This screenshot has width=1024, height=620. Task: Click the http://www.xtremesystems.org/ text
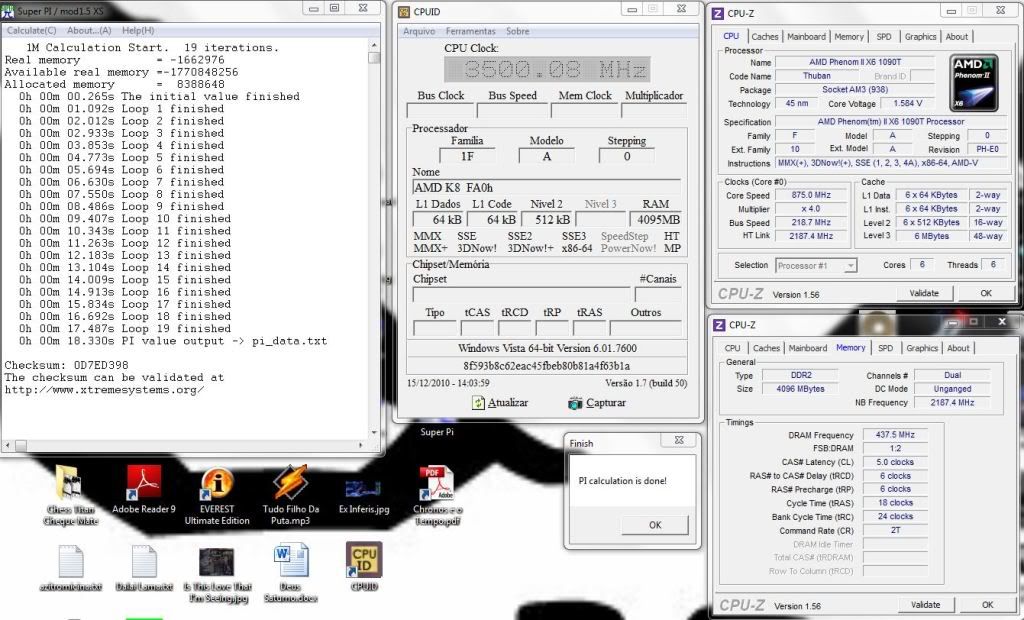104,390
